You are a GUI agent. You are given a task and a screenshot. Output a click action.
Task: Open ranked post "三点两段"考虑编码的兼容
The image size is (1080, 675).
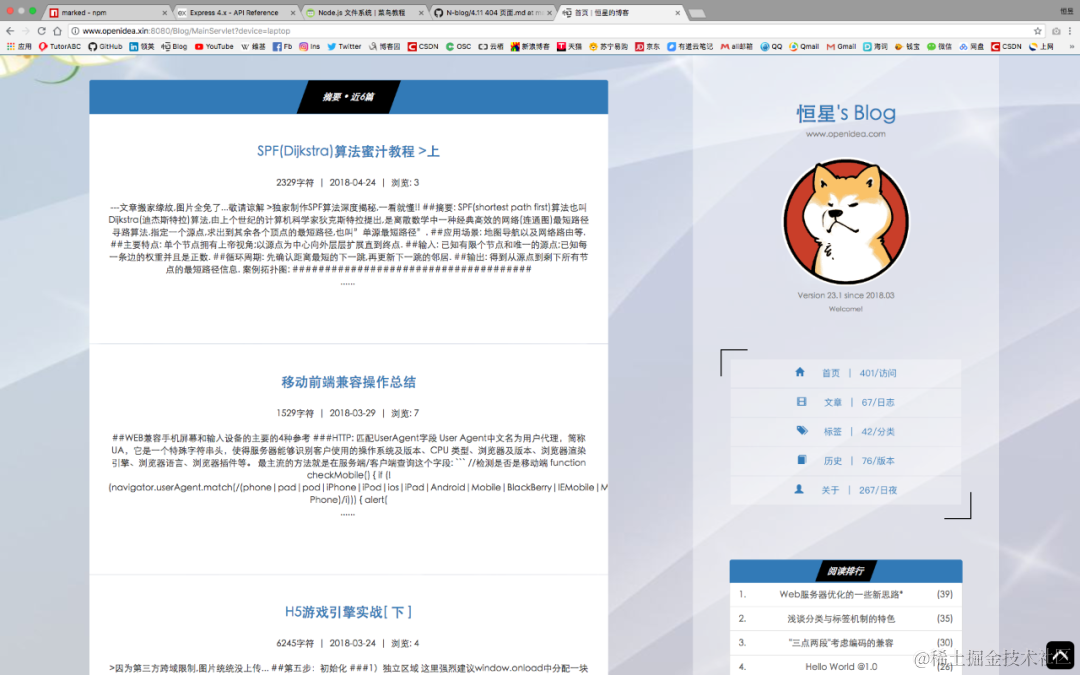pos(841,643)
